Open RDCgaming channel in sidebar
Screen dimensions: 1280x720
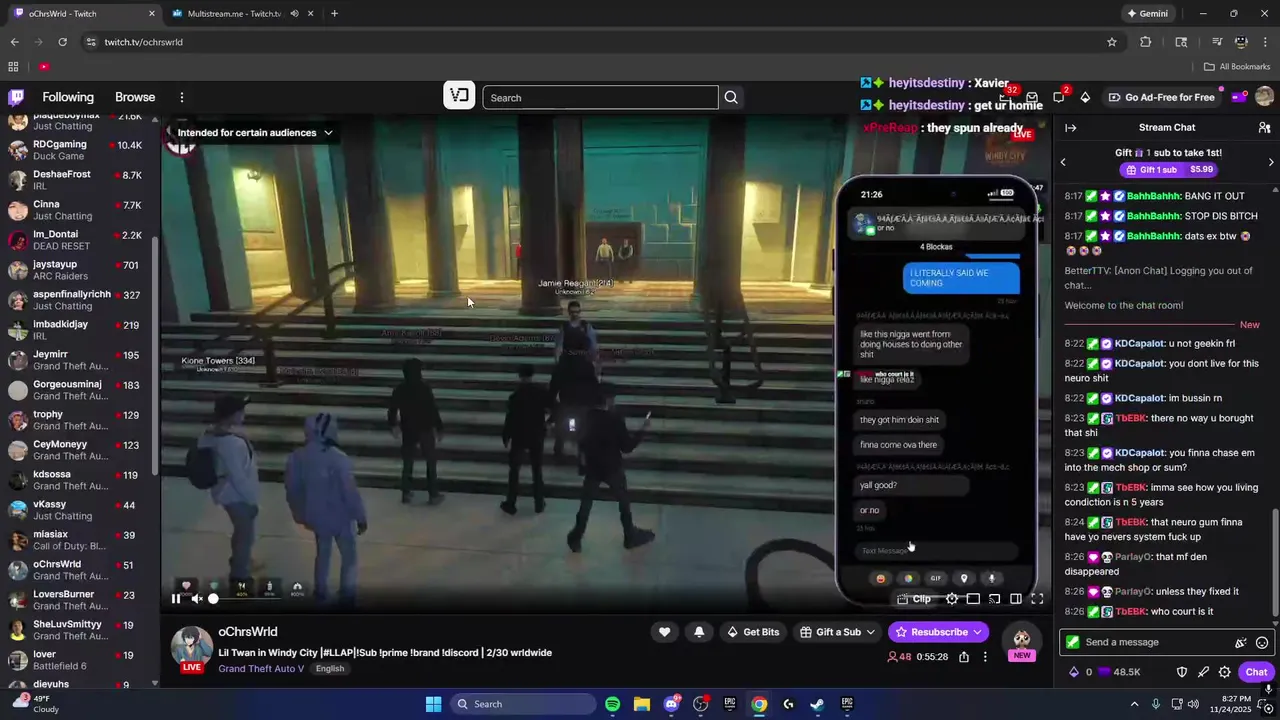[78, 150]
